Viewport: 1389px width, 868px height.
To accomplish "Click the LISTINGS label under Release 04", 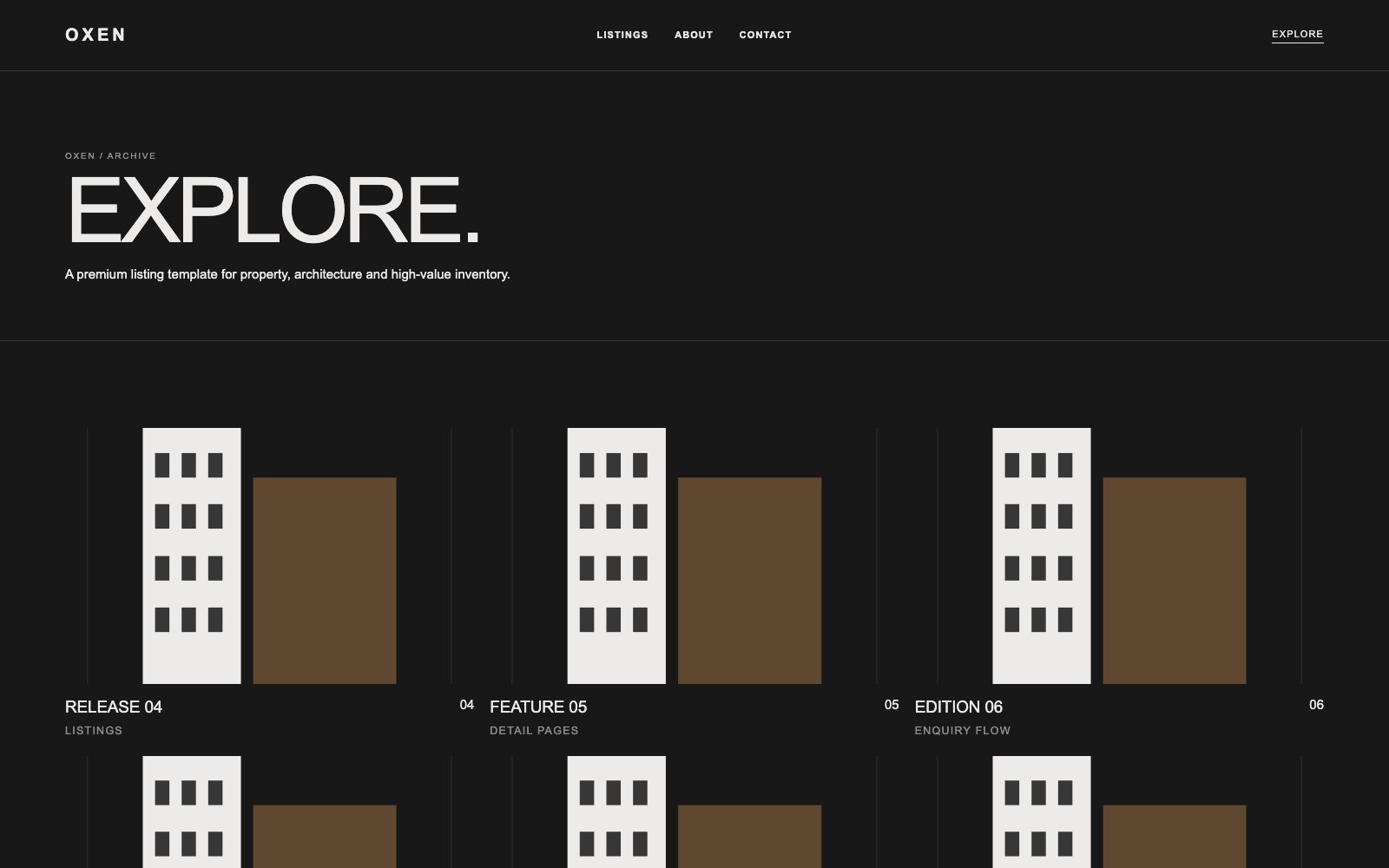I will pyautogui.click(x=94, y=731).
